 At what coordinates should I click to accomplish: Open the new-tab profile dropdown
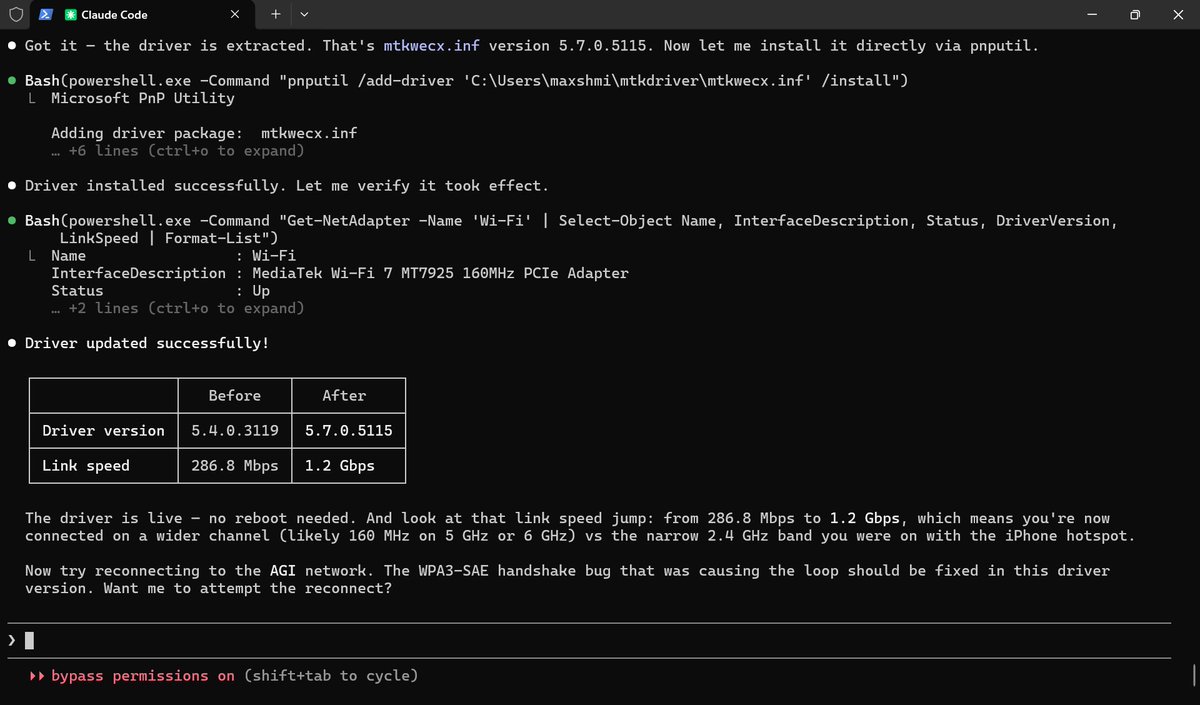coord(304,15)
